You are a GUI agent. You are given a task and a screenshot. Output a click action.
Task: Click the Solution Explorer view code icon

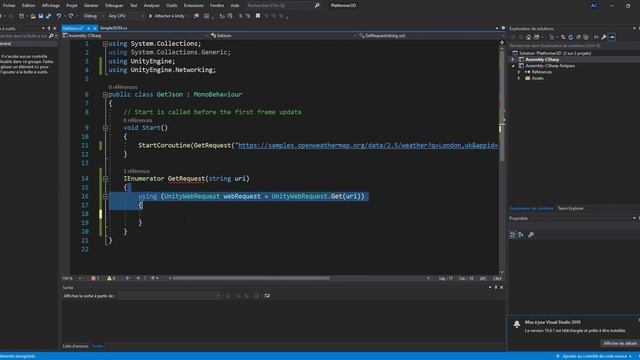coord(596,37)
